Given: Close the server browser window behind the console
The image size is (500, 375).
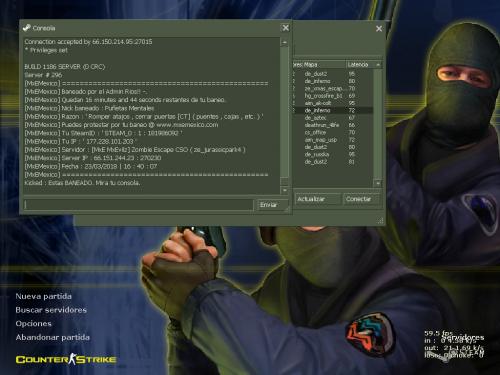Looking at the screenshot, I should (379, 29).
